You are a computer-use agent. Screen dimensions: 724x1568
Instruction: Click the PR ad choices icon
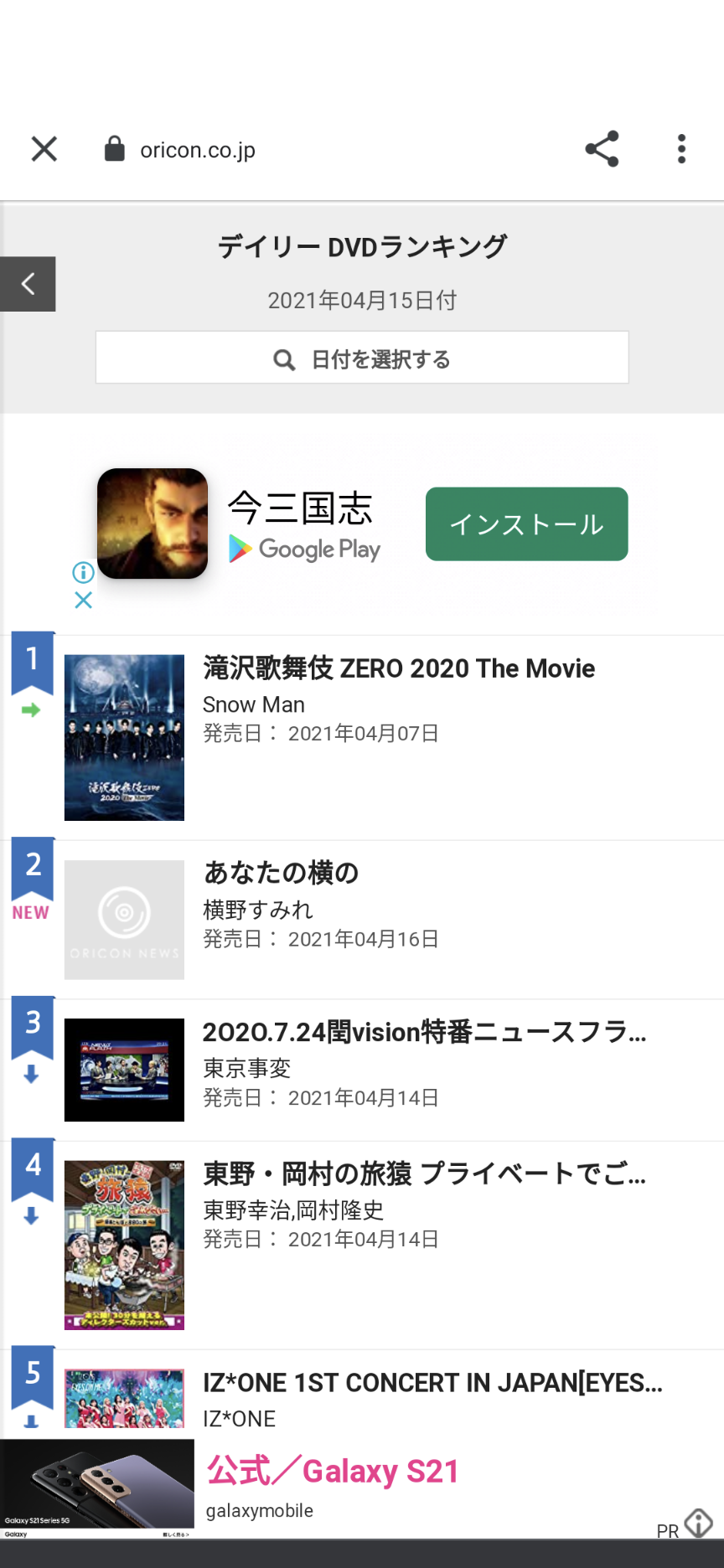coord(698,1524)
